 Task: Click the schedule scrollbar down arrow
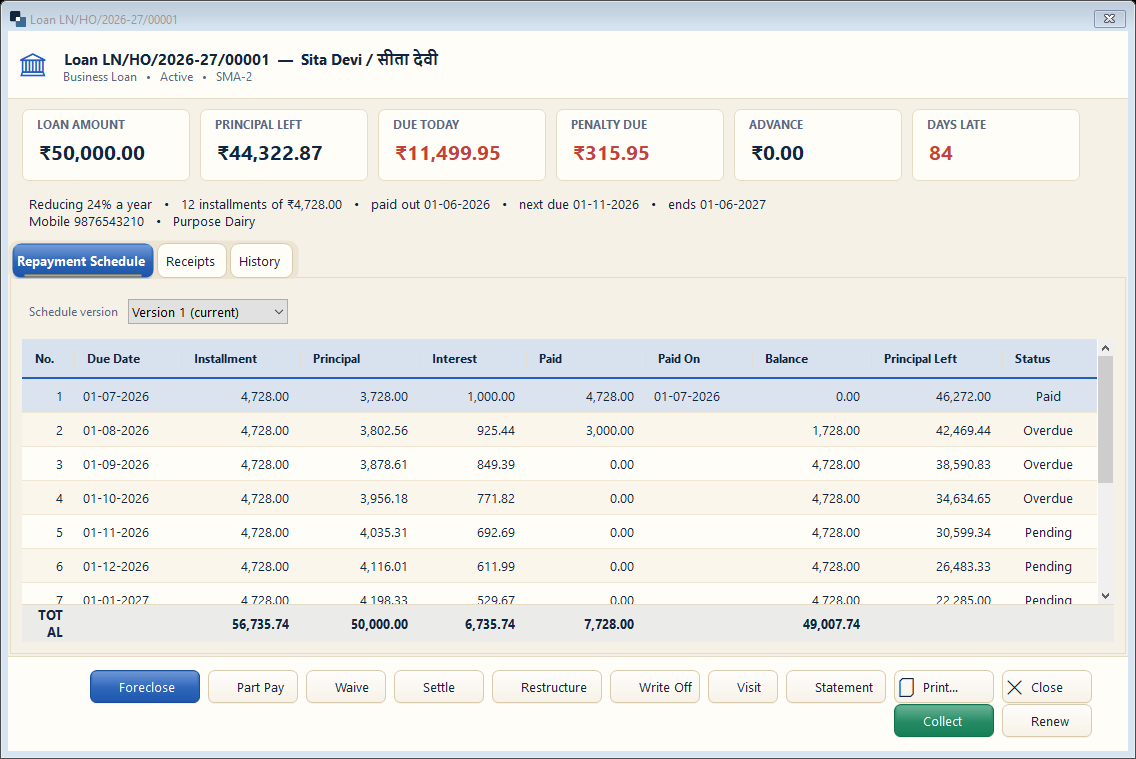tap(1105, 595)
